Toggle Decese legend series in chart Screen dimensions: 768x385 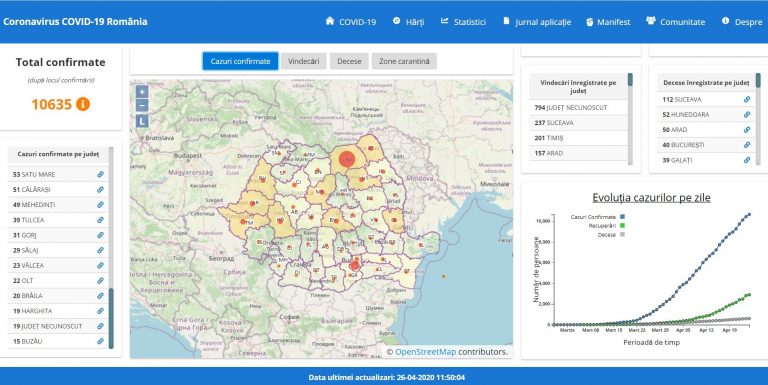coord(611,235)
